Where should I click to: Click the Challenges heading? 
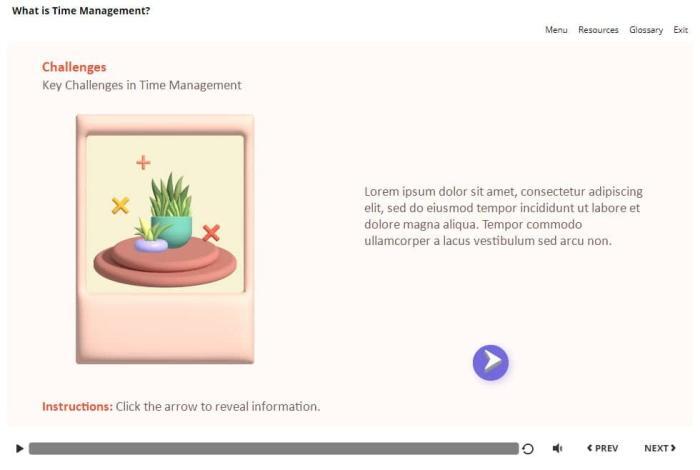tap(74, 67)
